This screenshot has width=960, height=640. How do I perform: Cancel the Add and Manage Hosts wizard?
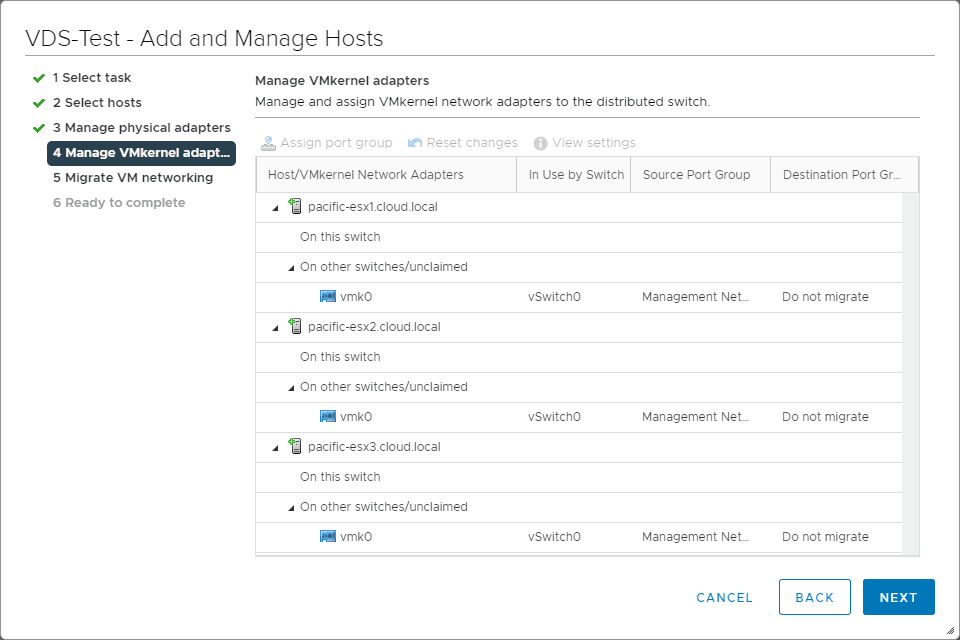(724, 597)
